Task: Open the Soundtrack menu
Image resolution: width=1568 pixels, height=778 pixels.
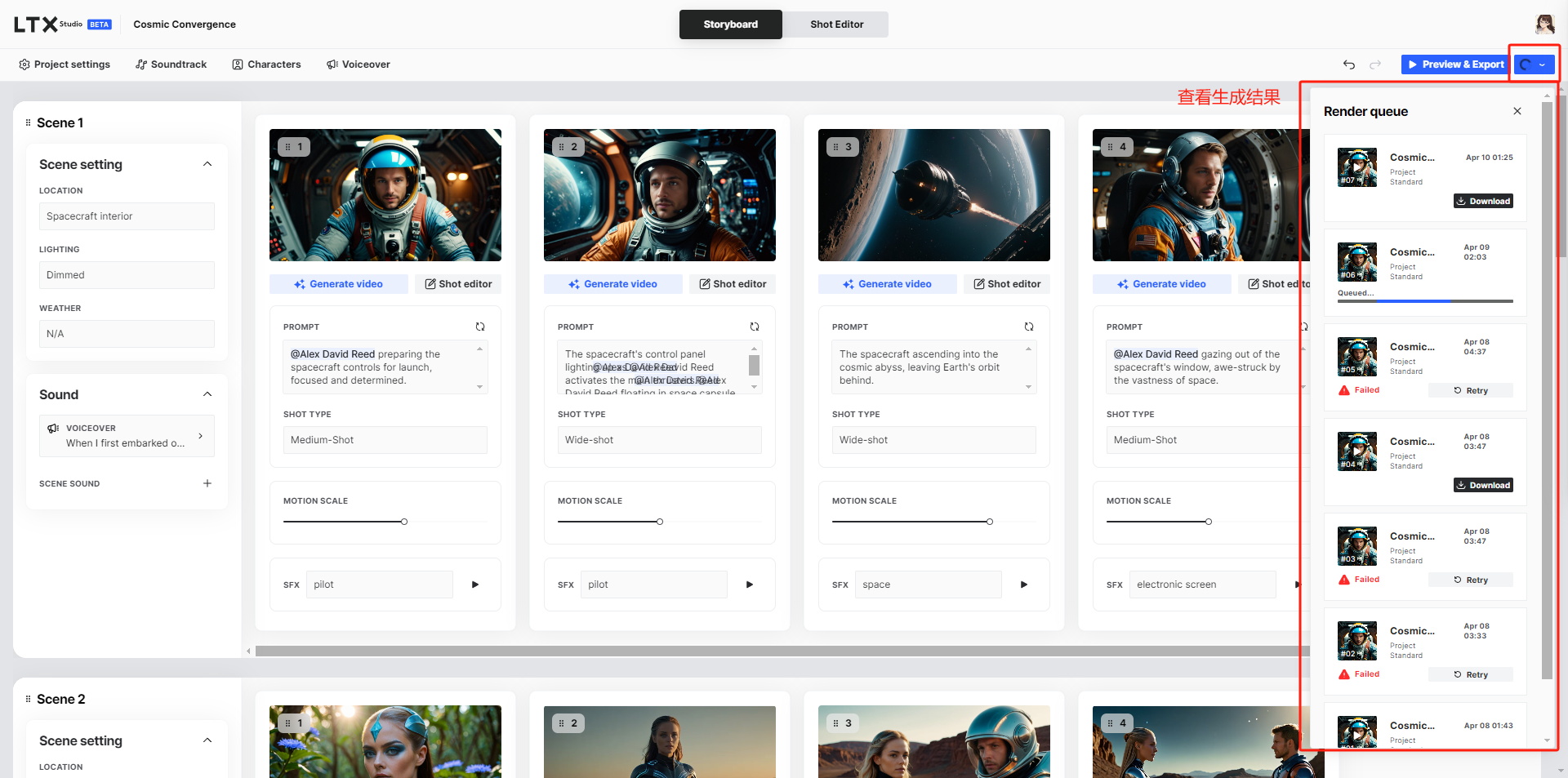Action: tap(171, 64)
